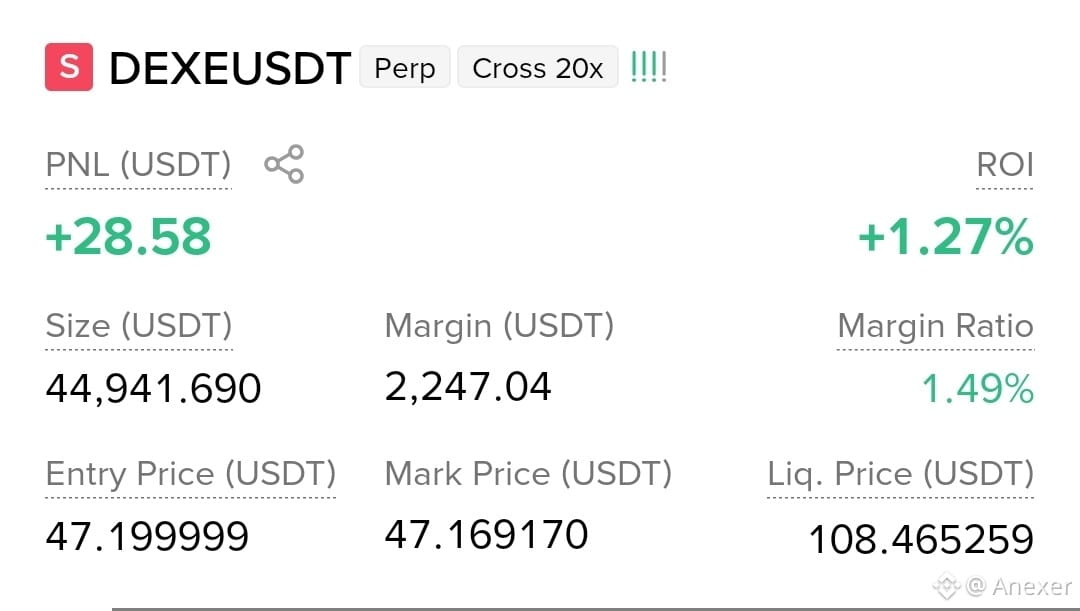This screenshot has height=611, width=1080.
Task: Open the DEXEUSDT symbol name
Action: click(230, 68)
